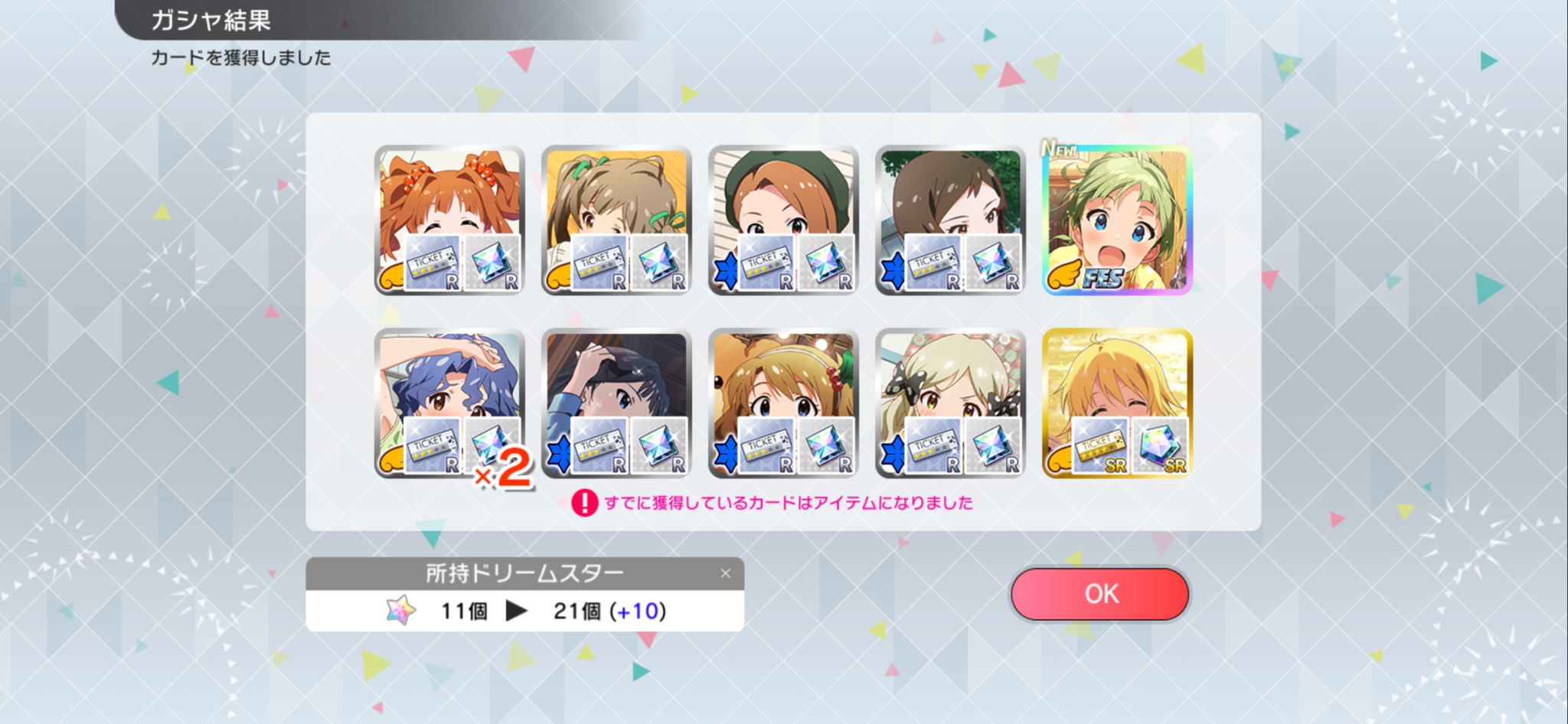Click the blue SR gem icon
The height and width of the screenshot is (724, 1568).
[x=1160, y=445]
